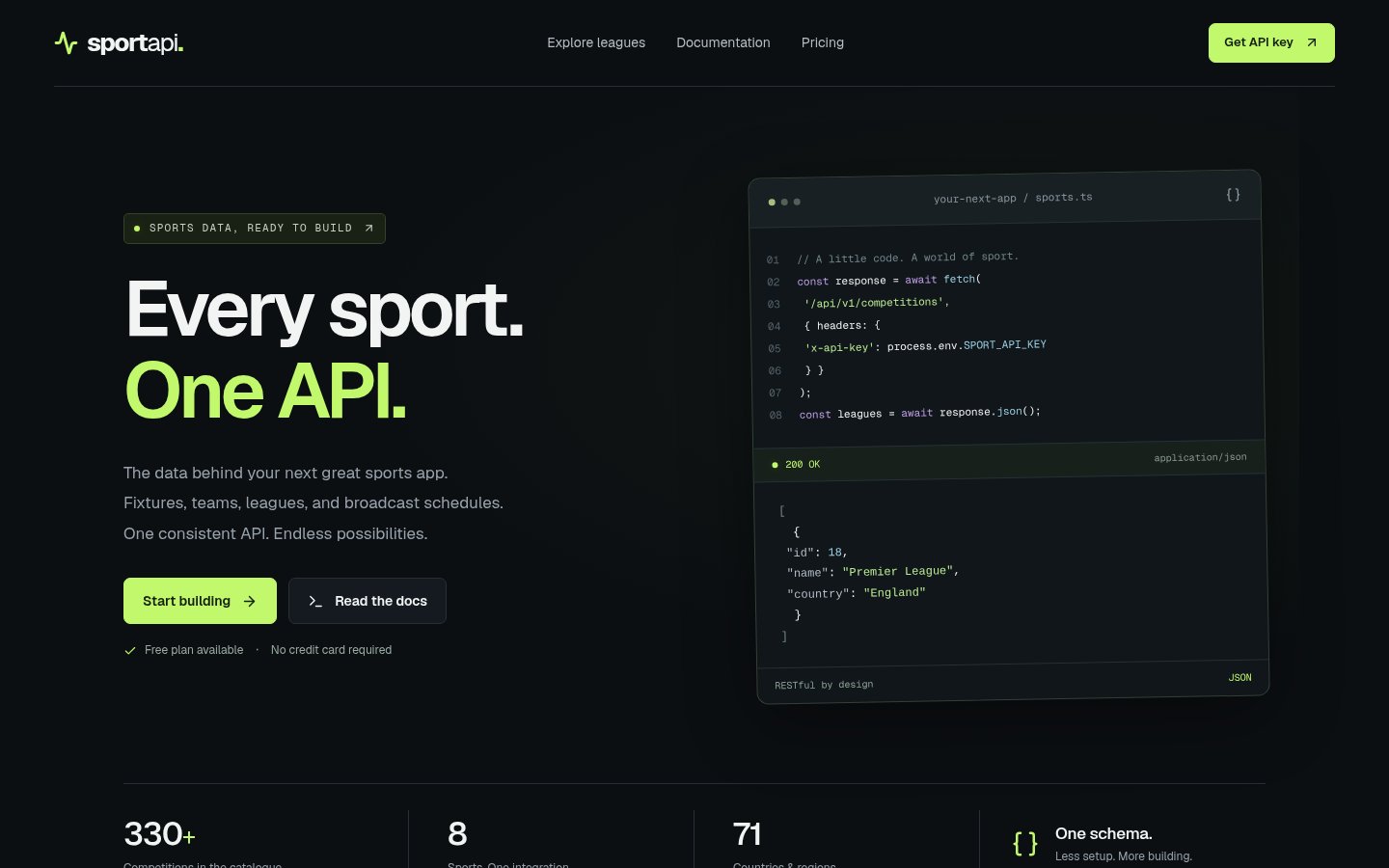Click the 71 countries statistic number
Viewport: 1389px width, 868px height.
[748, 834]
